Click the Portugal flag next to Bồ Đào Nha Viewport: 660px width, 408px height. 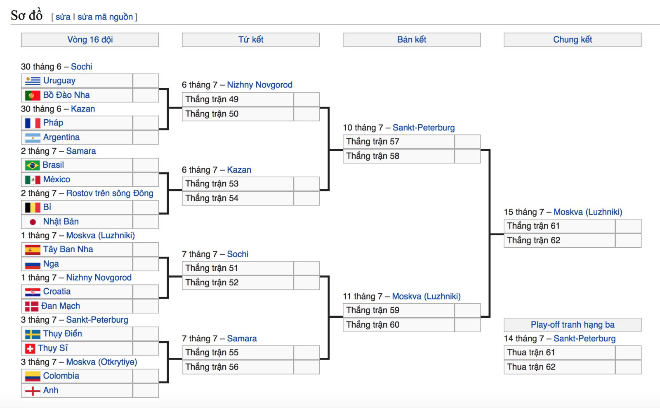click(x=32, y=95)
